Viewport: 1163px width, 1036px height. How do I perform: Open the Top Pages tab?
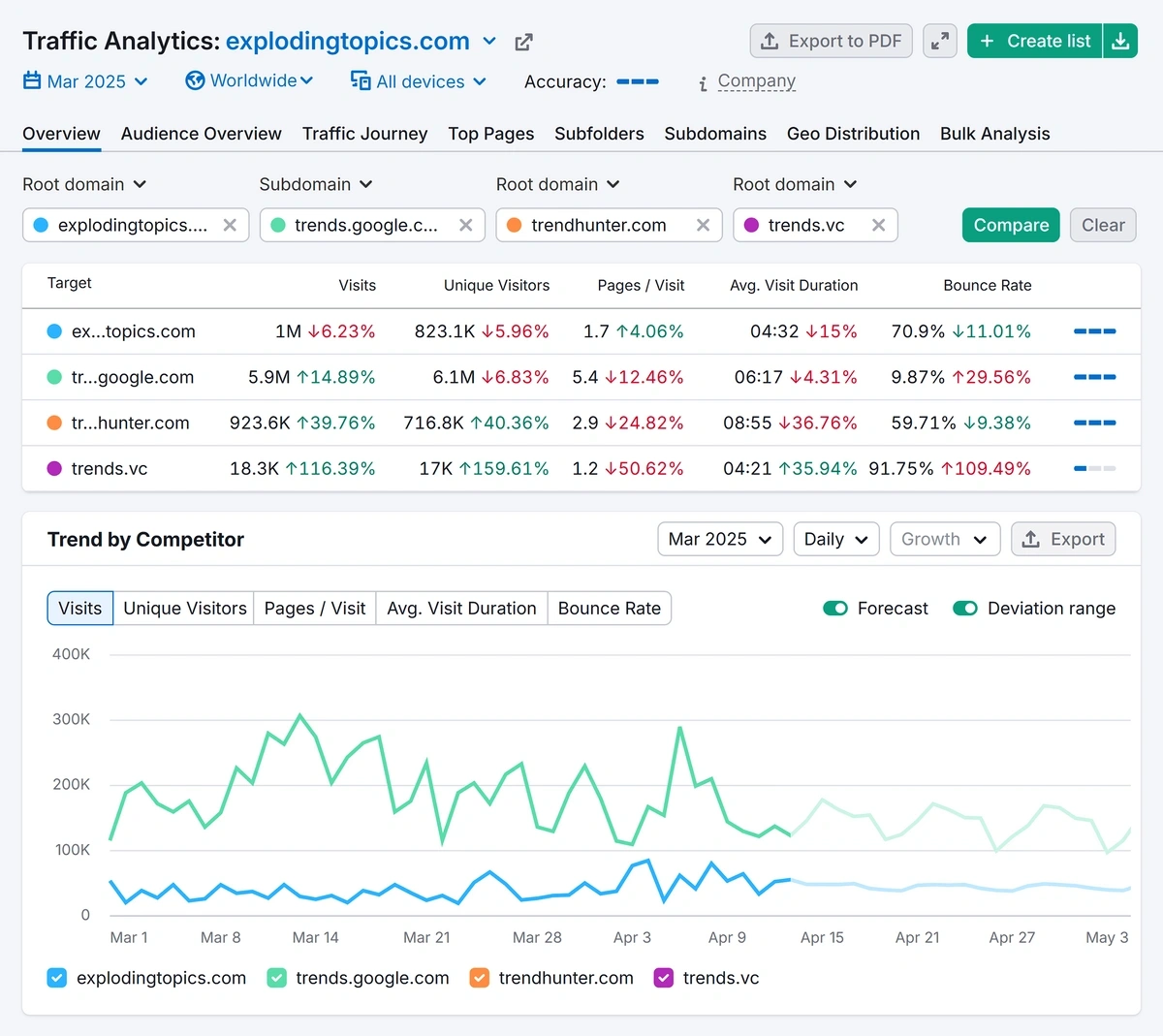(491, 134)
